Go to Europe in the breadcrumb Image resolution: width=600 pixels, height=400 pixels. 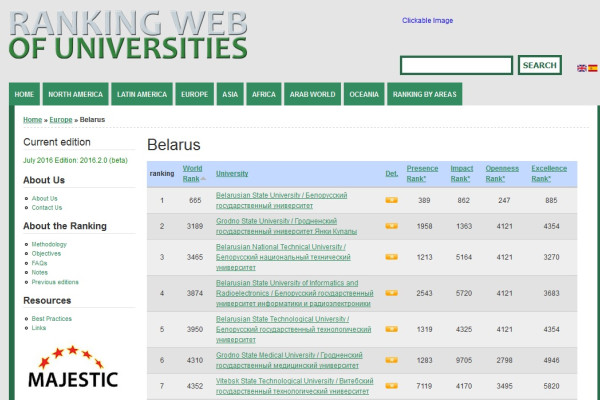pos(61,120)
